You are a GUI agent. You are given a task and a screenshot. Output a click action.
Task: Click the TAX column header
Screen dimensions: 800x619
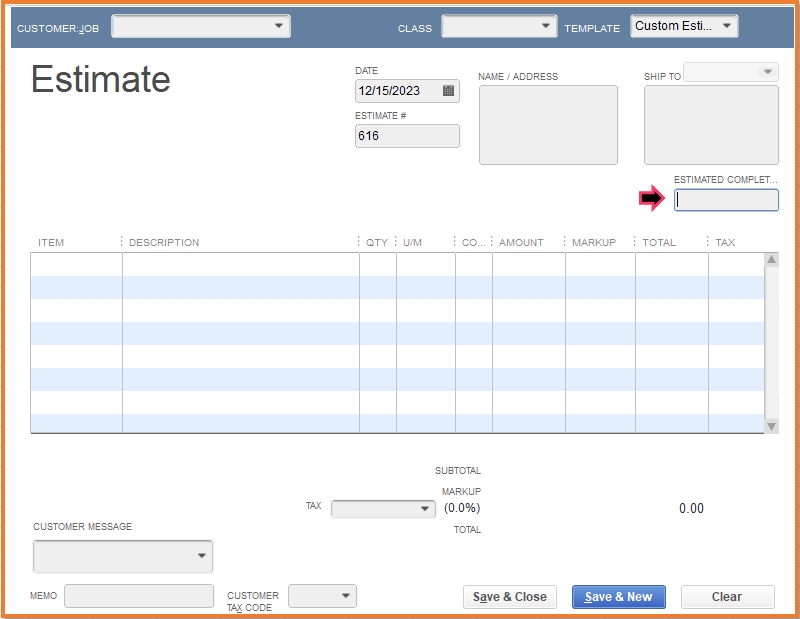pyautogui.click(x=725, y=242)
